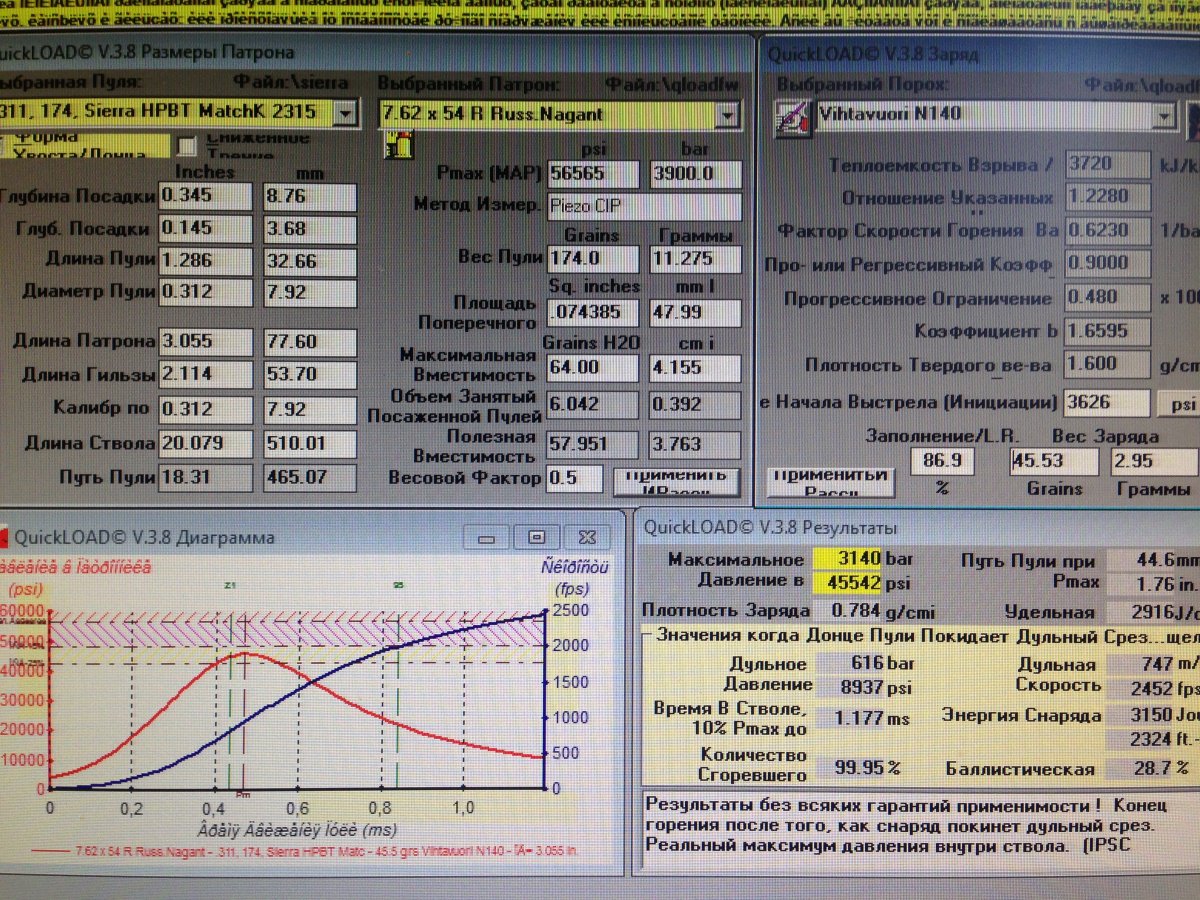Click the Регрессивный Коэфф field 0.9000
The height and width of the screenshot is (900, 1200).
[1108, 264]
